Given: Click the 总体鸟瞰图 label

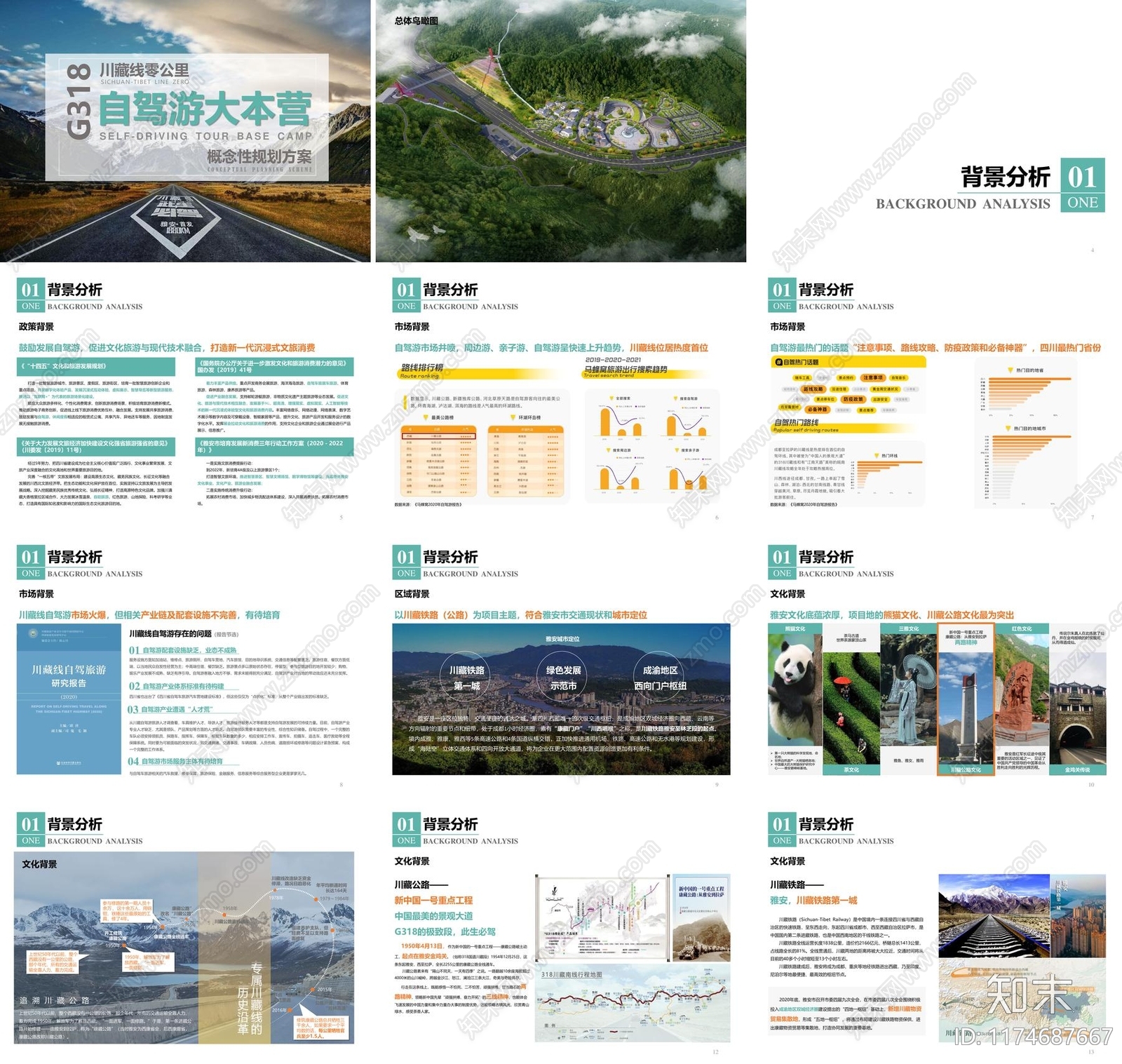Looking at the screenshot, I should tap(416, 21).
